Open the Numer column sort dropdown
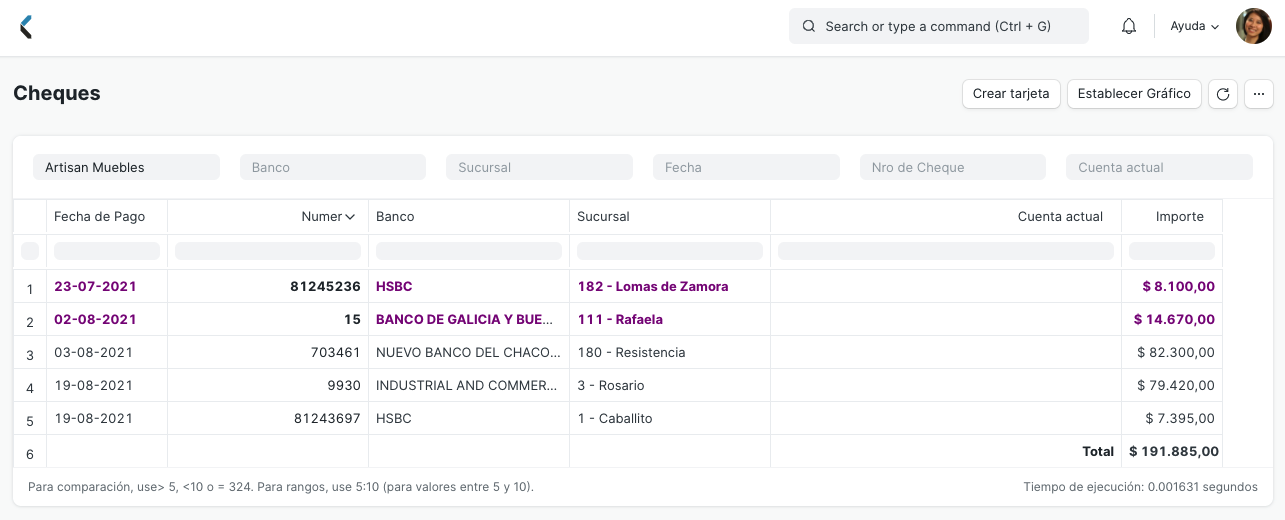Viewport: 1285px width, 520px height. 350,217
